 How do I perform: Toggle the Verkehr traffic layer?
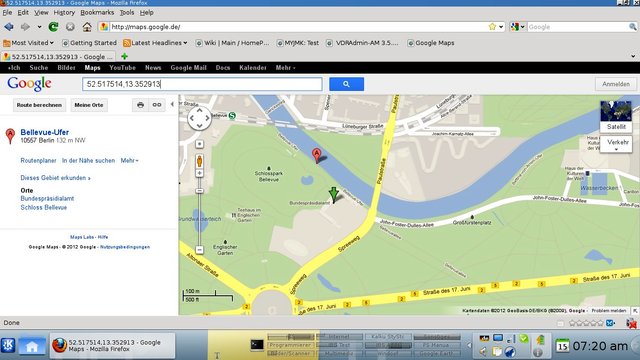pyautogui.click(x=616, y=144)
